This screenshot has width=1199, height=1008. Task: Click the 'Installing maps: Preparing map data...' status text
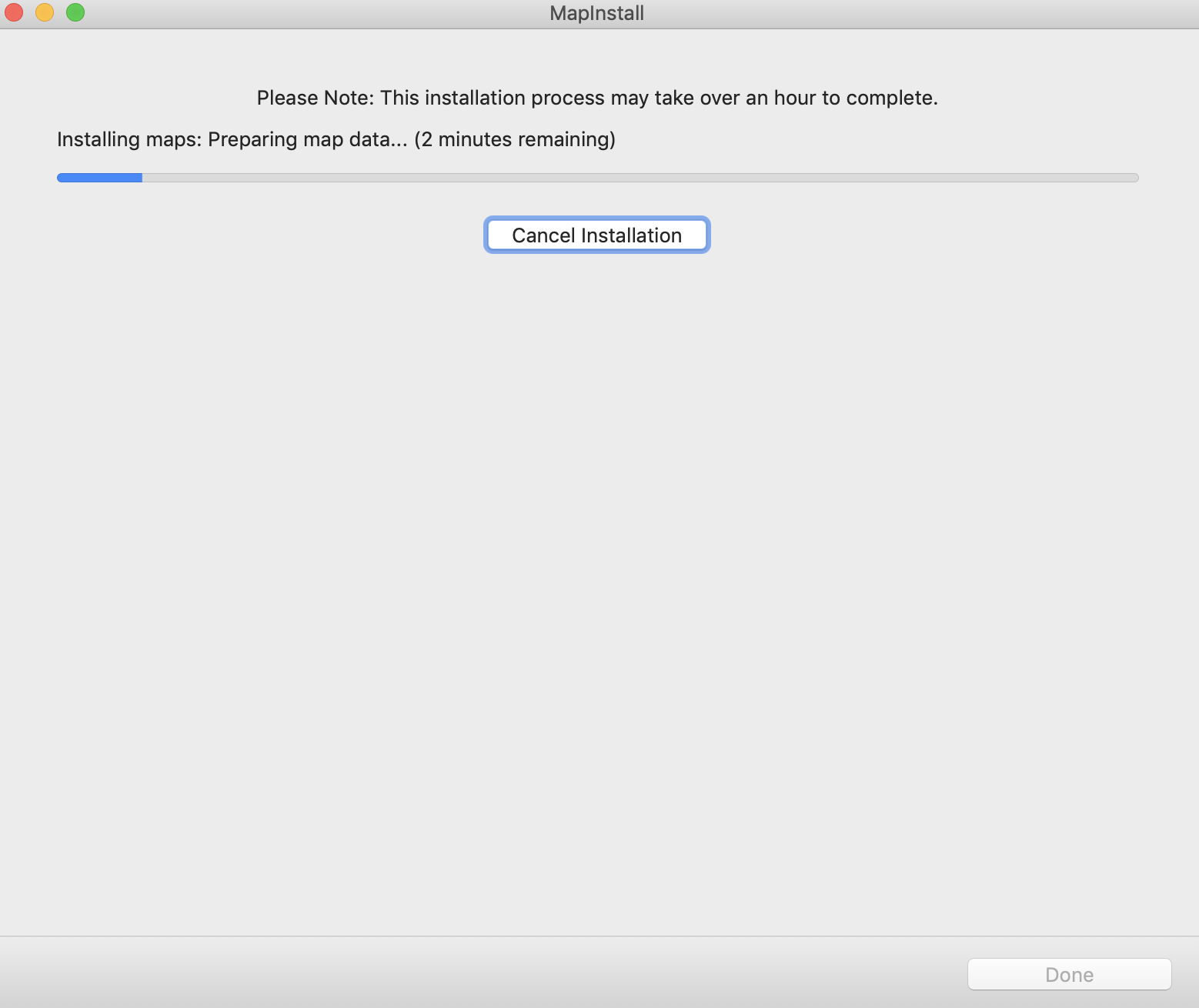point(336,139)
